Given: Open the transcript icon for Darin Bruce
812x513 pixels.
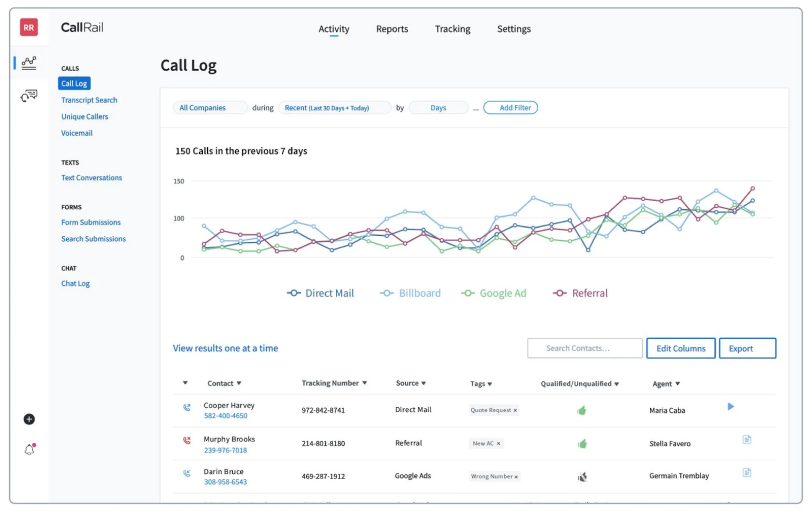Looking at the screenshot, I should pyautogui.click(x=746, y=472).
